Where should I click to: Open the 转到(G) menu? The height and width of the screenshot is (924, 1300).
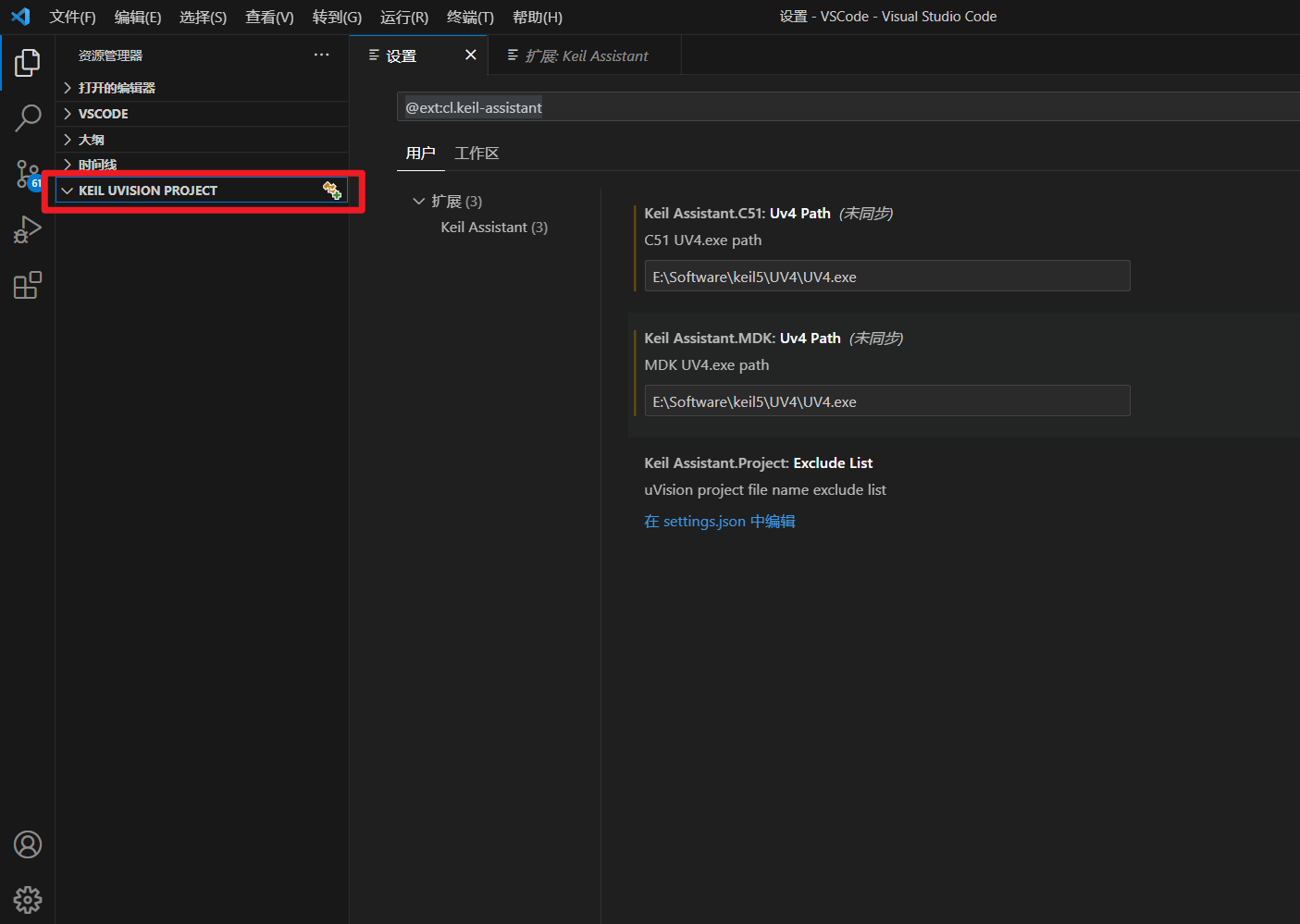click(337, 18)
